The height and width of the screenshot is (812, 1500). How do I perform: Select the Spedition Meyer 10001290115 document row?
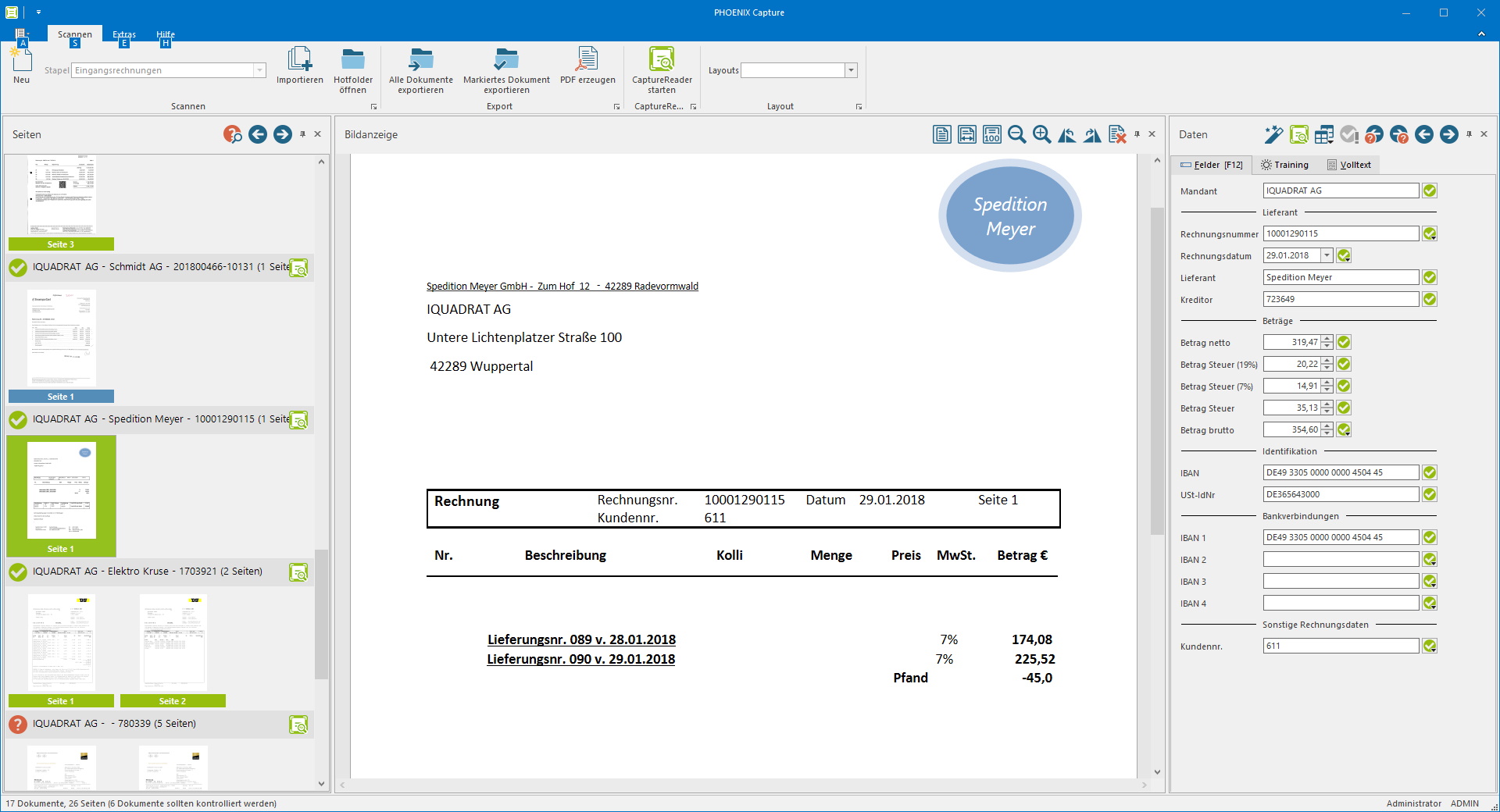point(159,419)
